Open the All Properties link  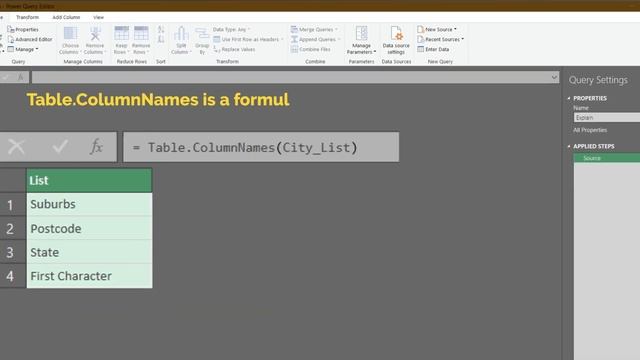[x=590, y=130]
